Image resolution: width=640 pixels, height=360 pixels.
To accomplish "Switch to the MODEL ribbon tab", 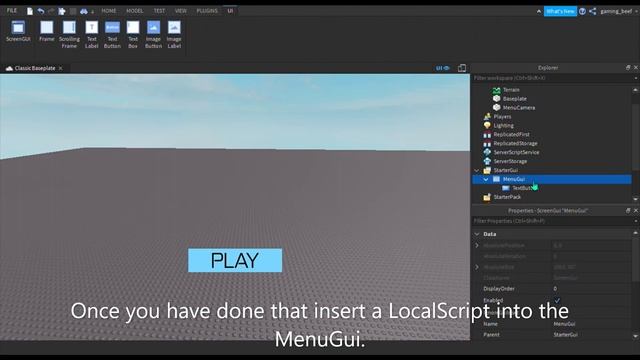I will coord(134,11).
